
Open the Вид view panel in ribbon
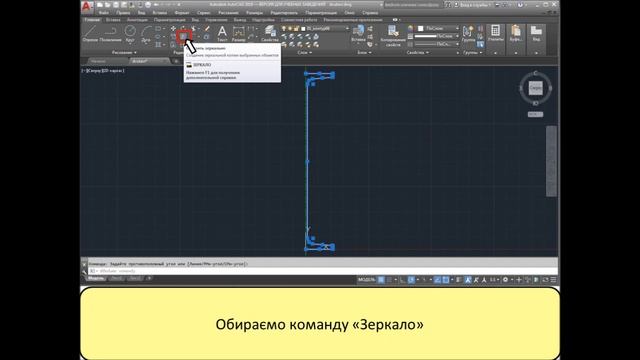536,33
